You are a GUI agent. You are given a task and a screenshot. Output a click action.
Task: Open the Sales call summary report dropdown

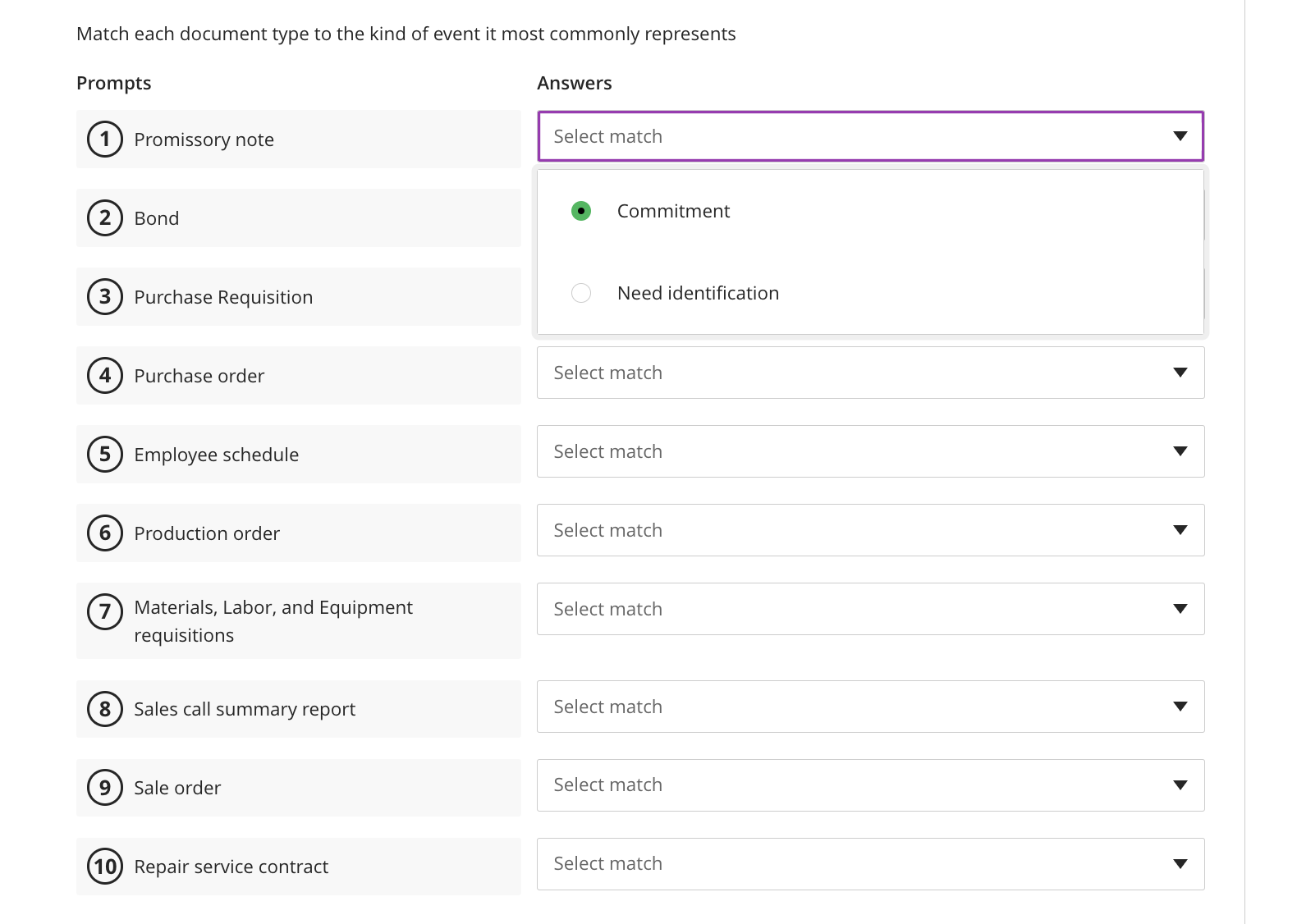870,707
